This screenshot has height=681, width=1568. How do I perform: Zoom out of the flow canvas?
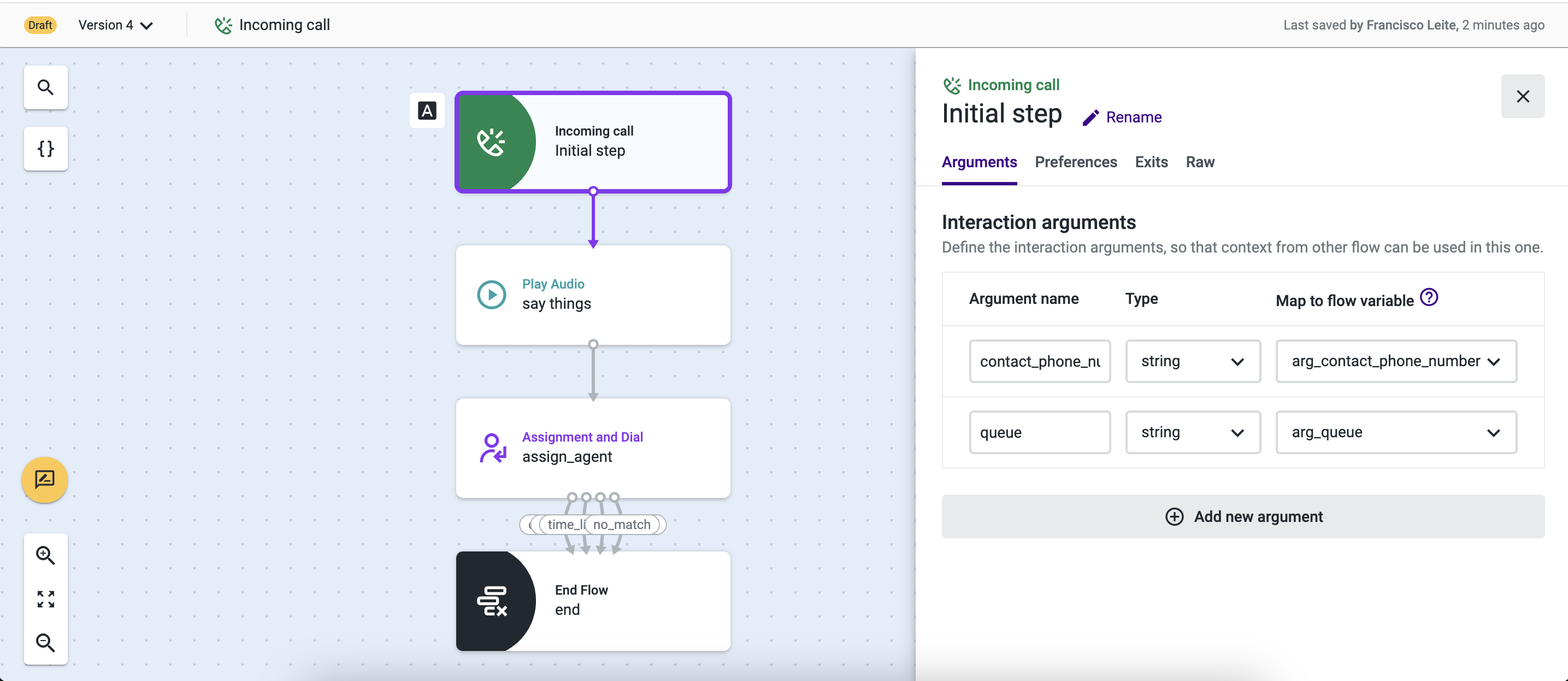[x=46, y=642]
